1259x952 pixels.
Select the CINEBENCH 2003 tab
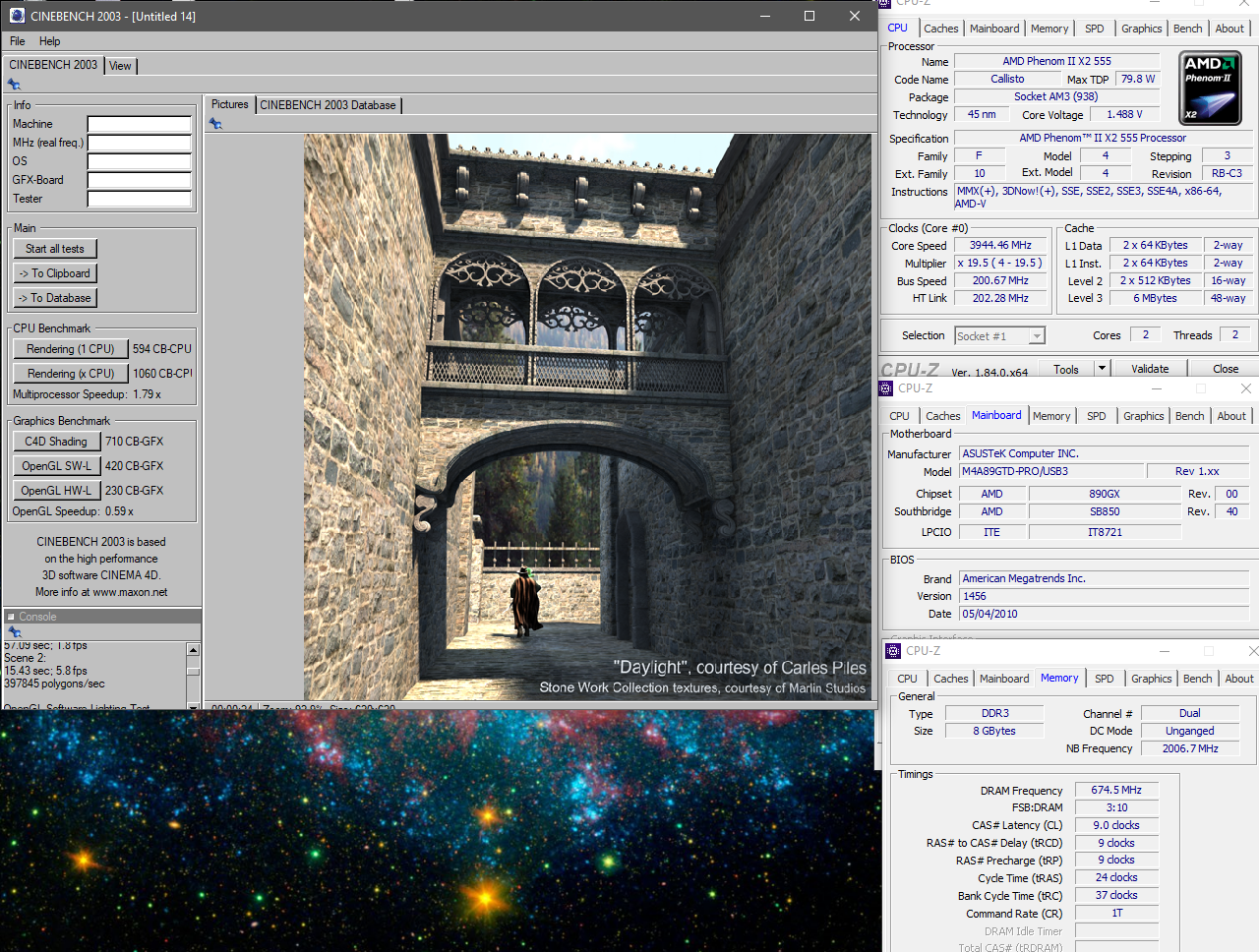click(x=53, y=65)
